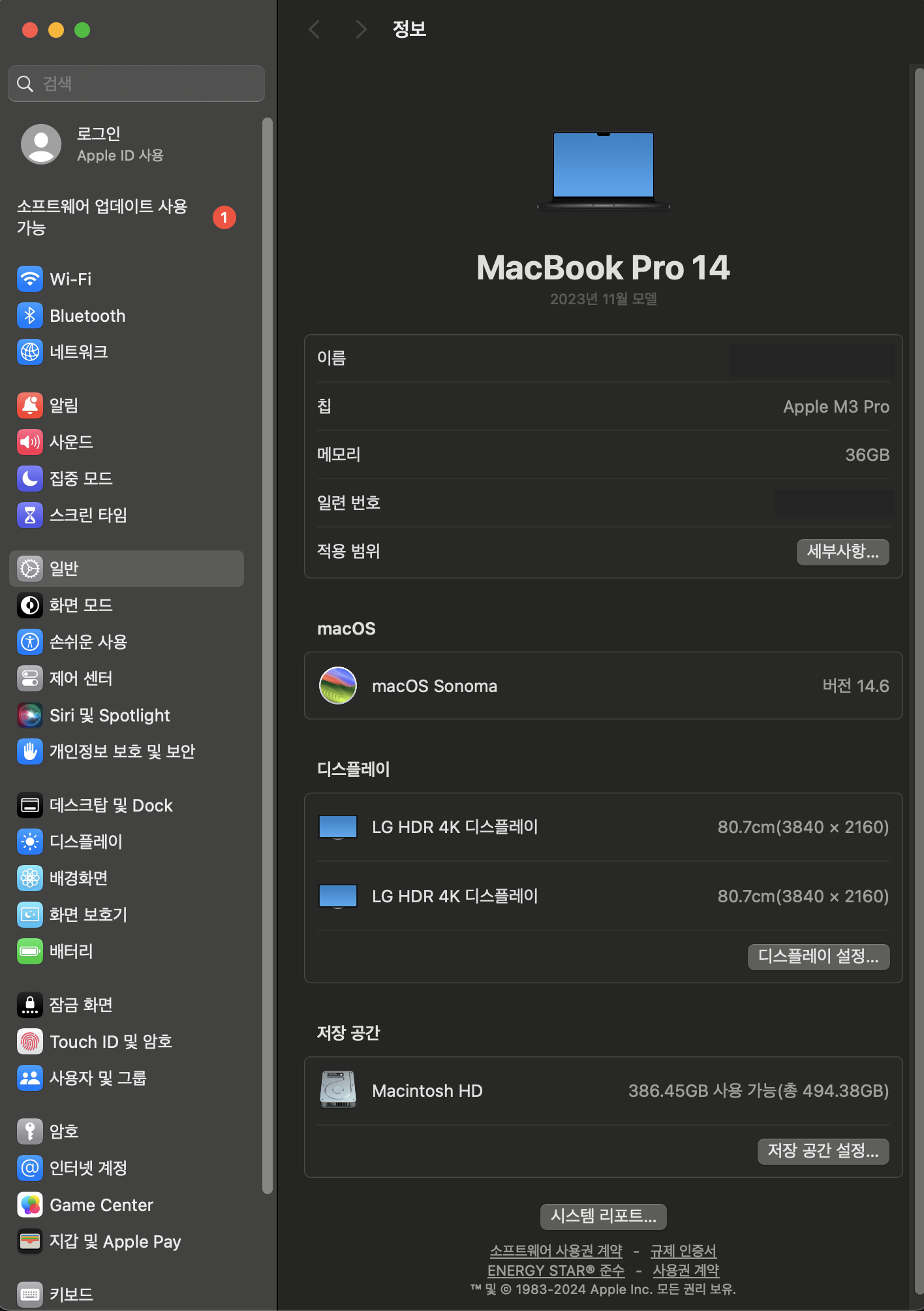Click the MacBook Pro 14 title

[x=604, y=268]
